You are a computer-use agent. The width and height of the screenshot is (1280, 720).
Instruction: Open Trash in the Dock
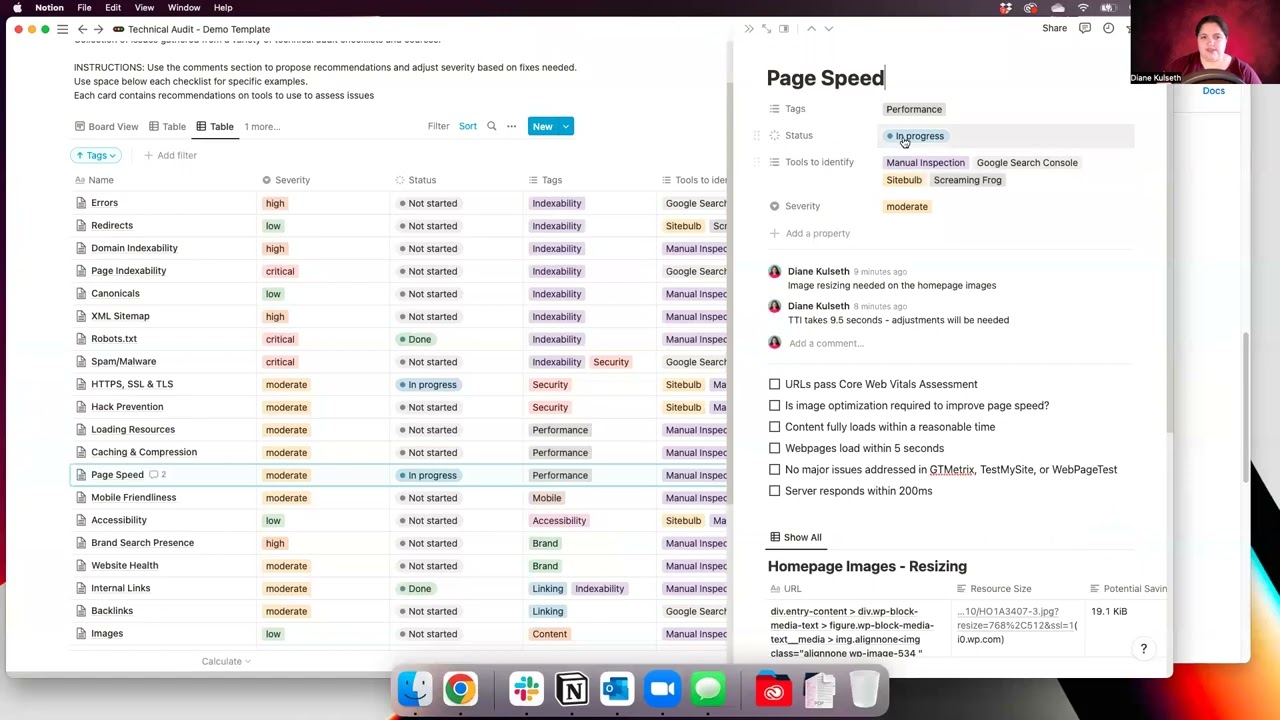(x=865, y=689)
